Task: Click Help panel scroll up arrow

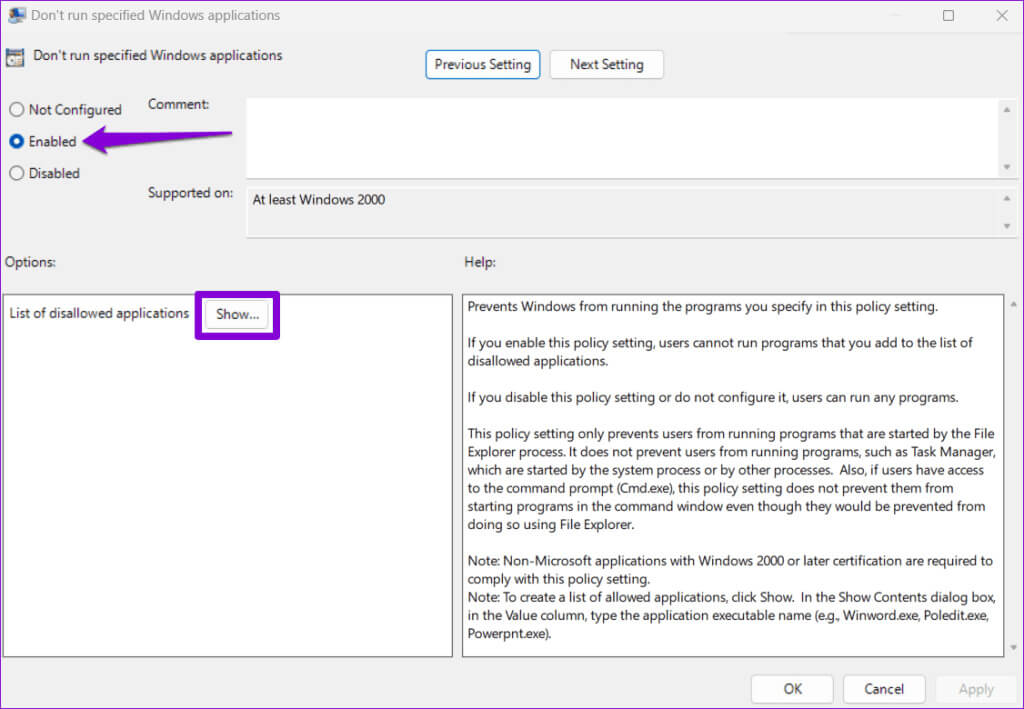Action: click(1014, 304)
